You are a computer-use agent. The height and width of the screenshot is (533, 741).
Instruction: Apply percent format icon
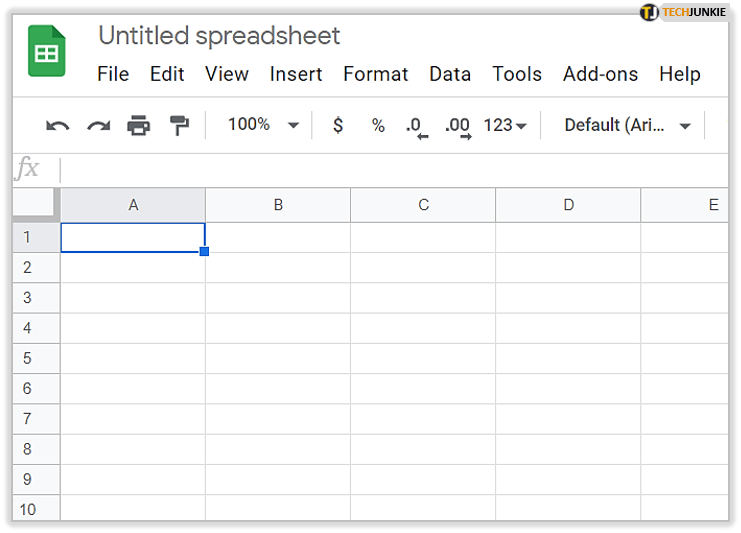pos(378,126)
